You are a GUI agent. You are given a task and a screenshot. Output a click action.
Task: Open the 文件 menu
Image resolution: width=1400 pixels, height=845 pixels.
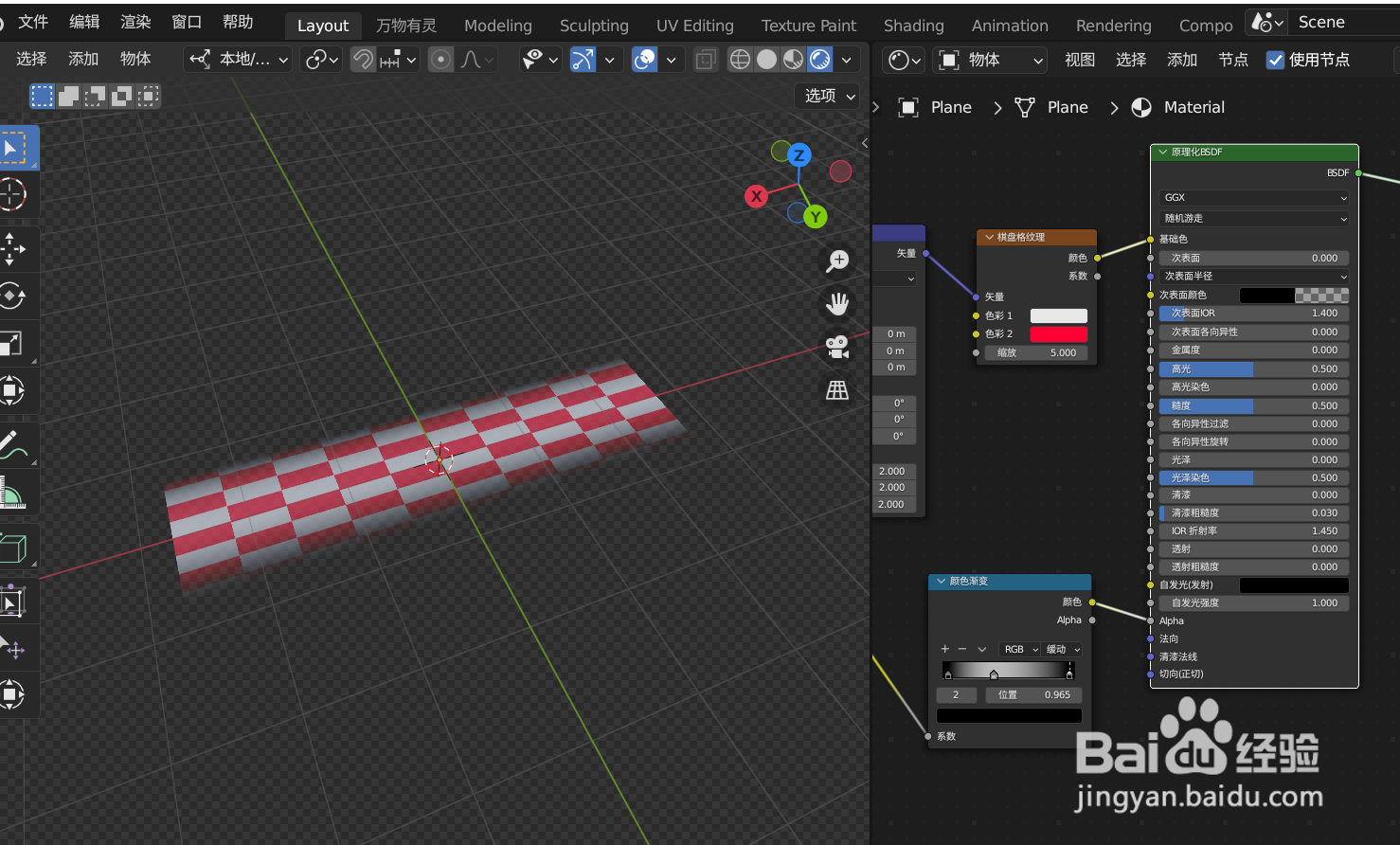[x=33, y=22]
